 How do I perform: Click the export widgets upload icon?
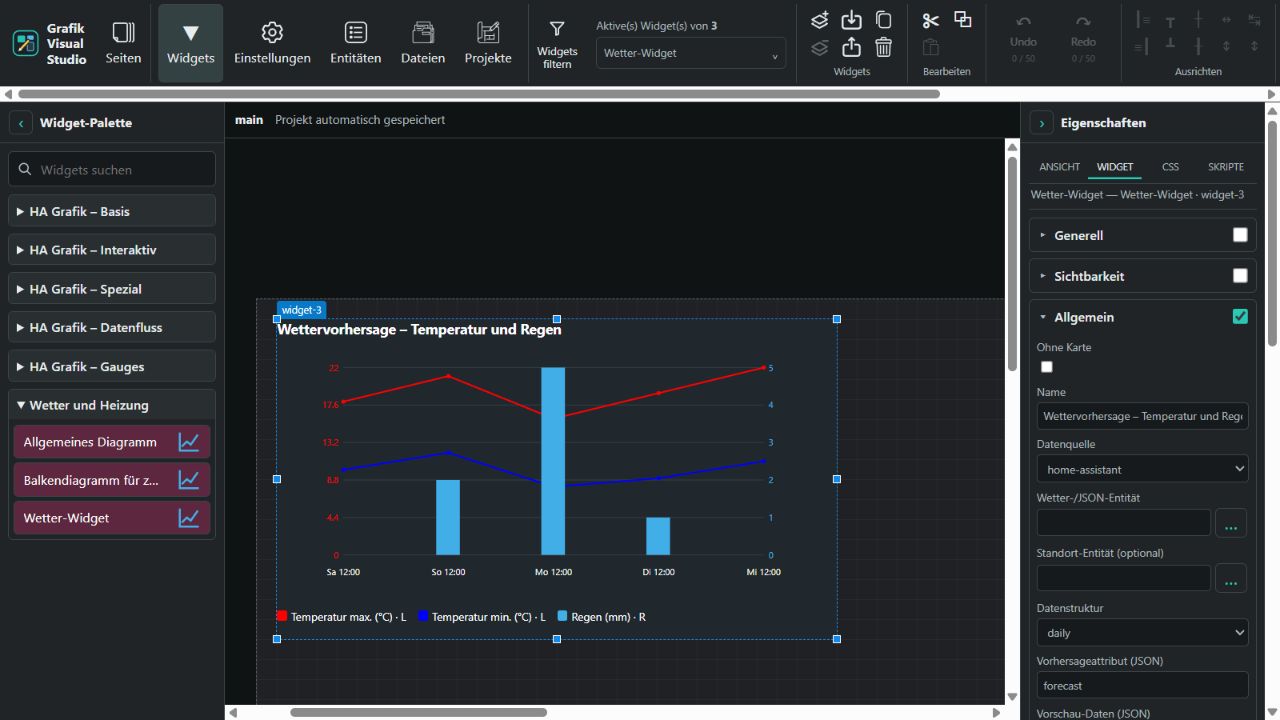[x=851, y=47]
